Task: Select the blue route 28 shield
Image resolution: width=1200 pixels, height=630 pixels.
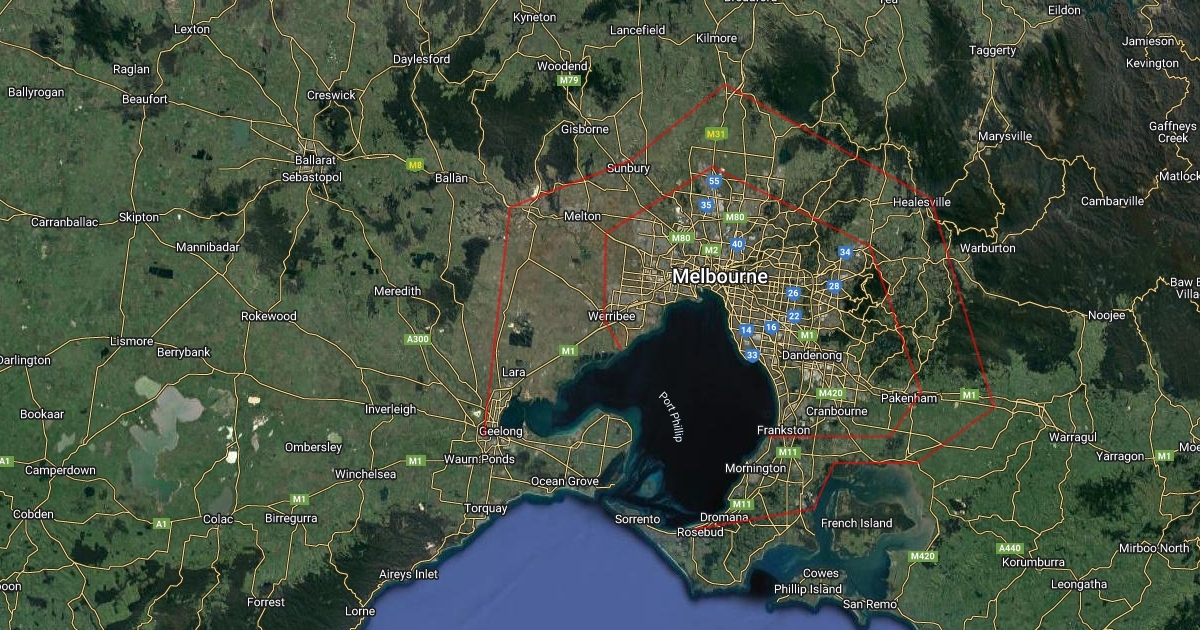Action: [833, 287]
